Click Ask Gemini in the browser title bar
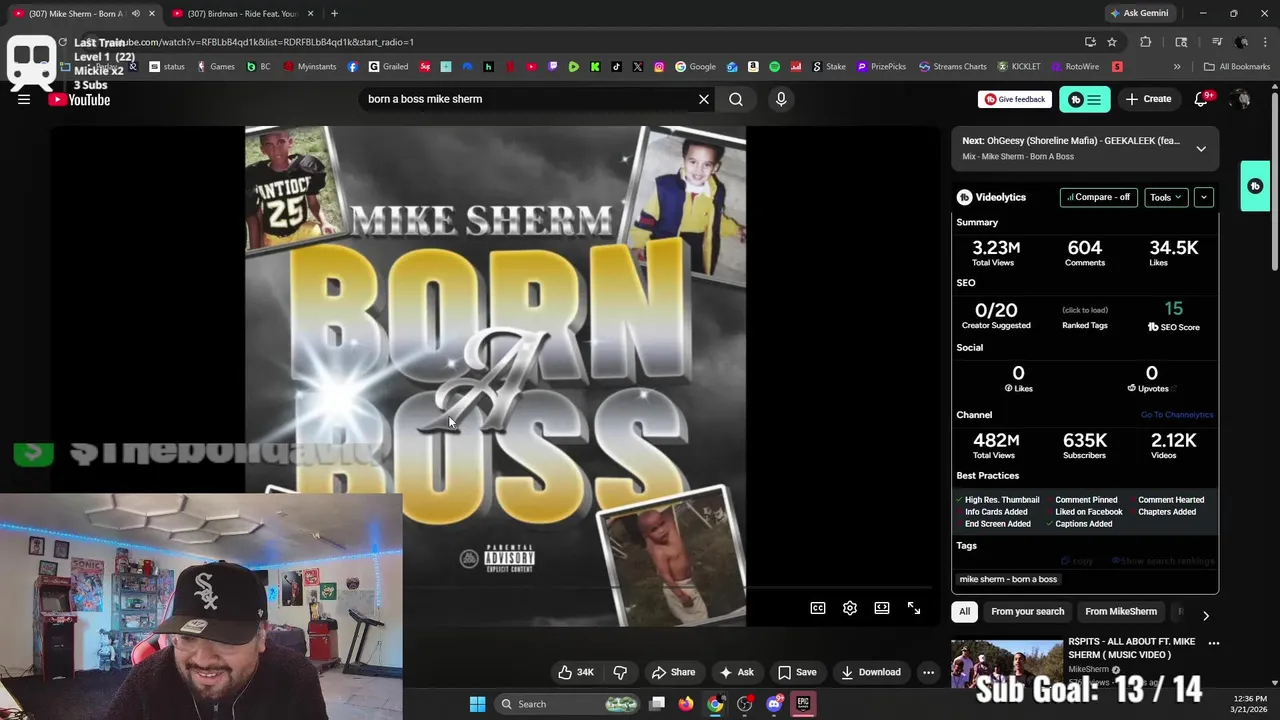This screenshot has height=720, width=1280. (1139, 13)
